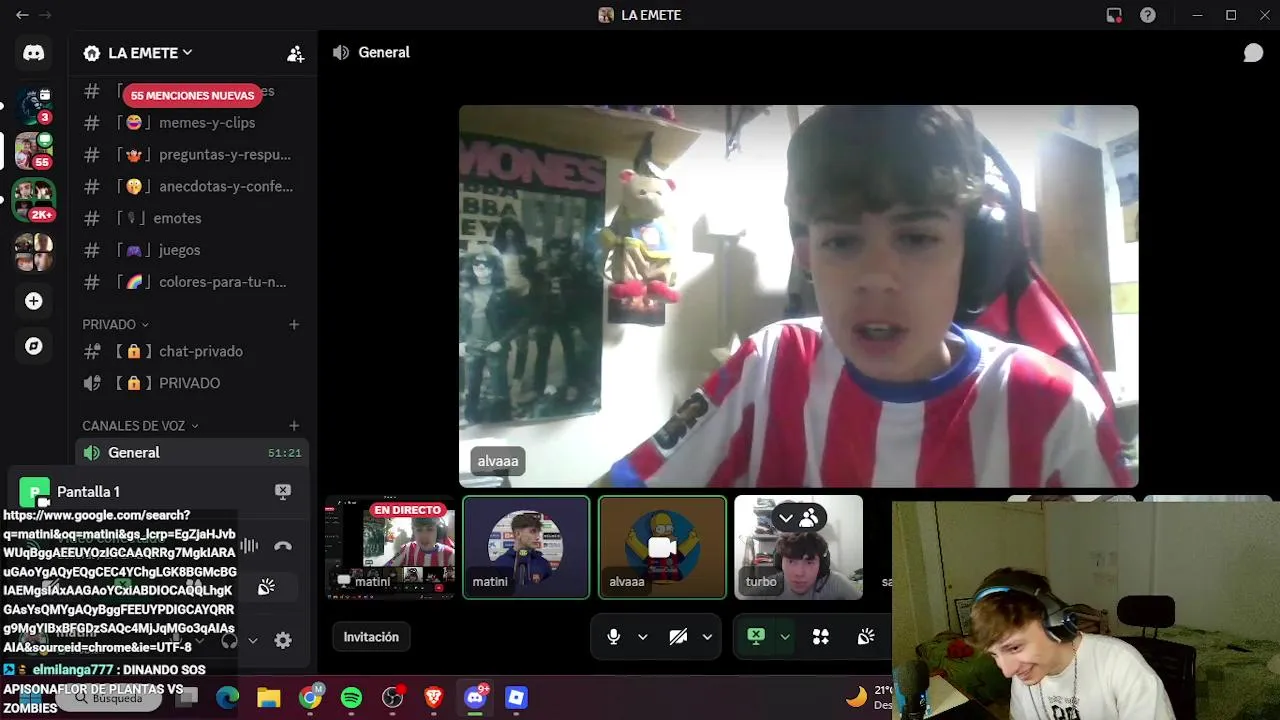Viewport: 1280px width, 720px height.
Task: Open the server with 3 badge
Action: tap(34, 105)
